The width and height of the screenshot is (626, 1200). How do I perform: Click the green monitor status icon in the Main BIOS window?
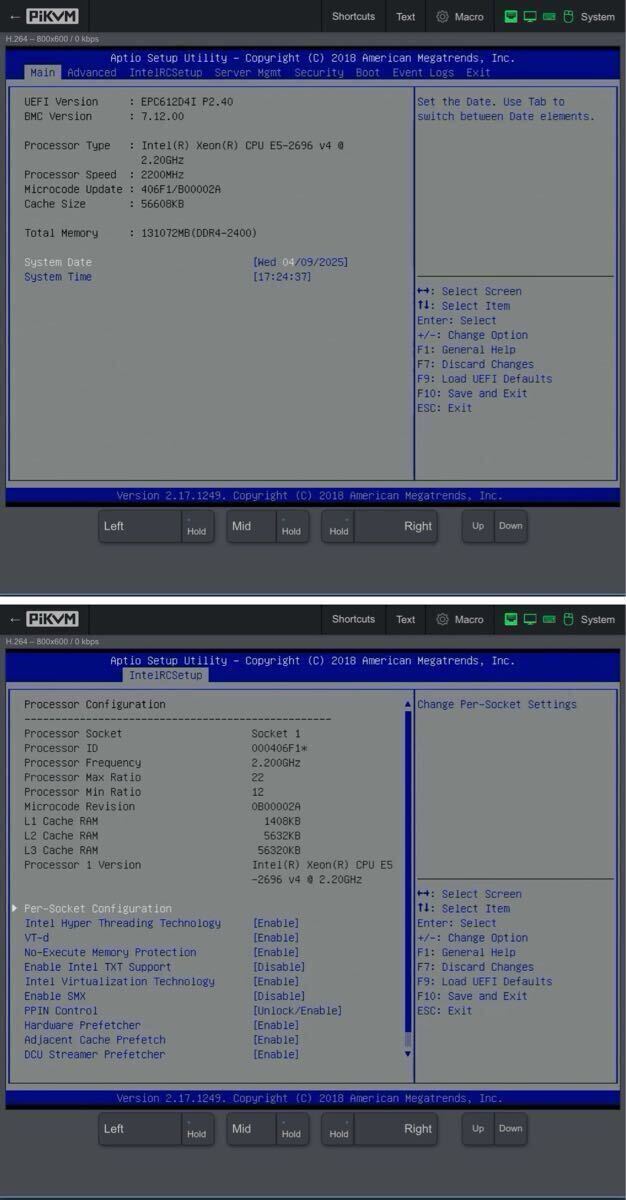pos(530,17)
